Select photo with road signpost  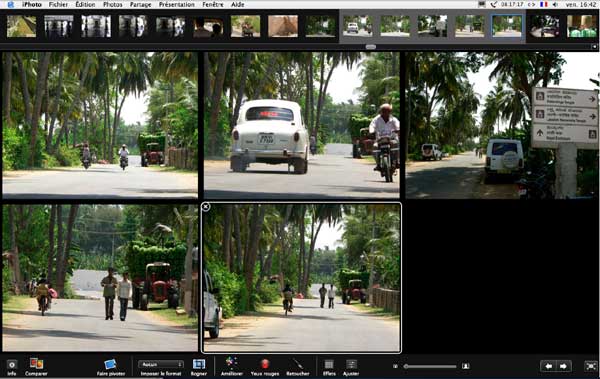[502, 125]
